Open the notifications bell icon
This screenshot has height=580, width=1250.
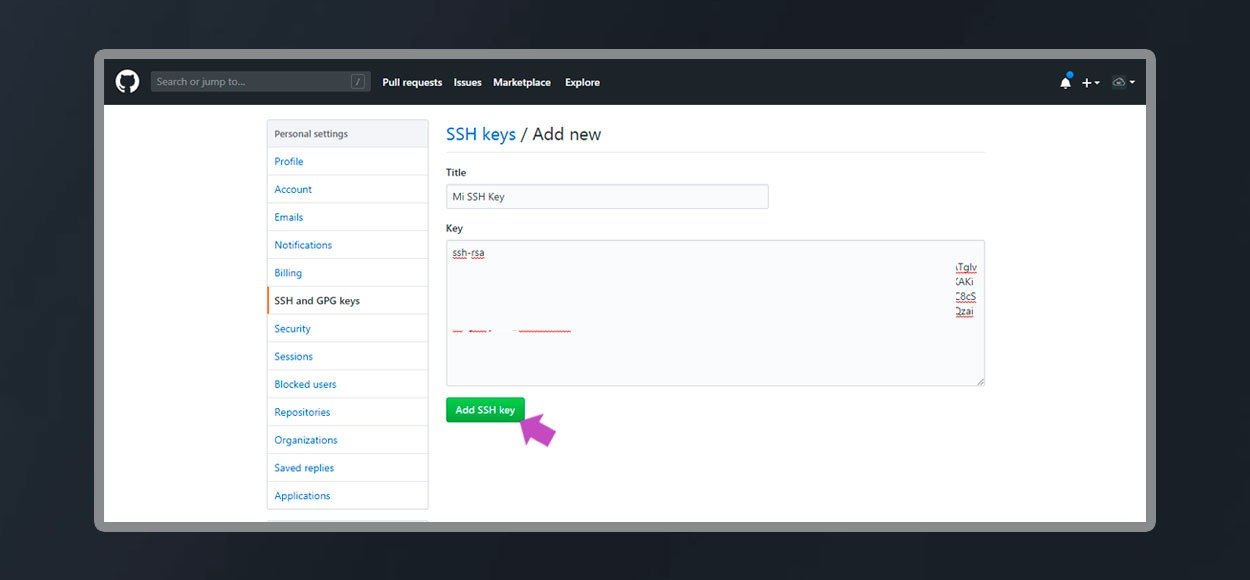click(x=1065, y=82)
